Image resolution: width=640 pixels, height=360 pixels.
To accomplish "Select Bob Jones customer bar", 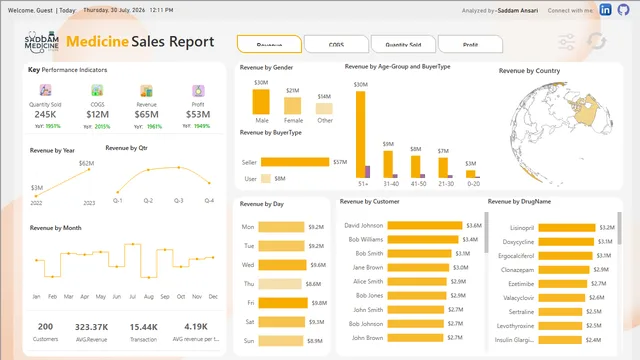I will click(417, 296).
